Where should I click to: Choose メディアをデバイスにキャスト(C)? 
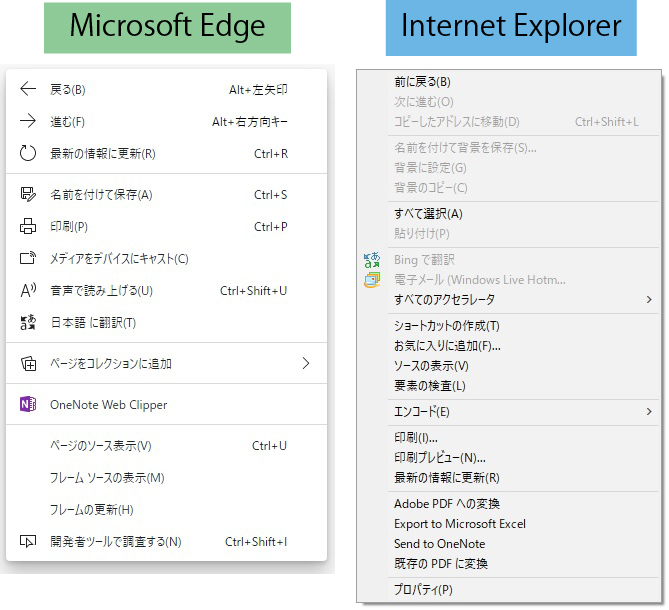point(166,259)
